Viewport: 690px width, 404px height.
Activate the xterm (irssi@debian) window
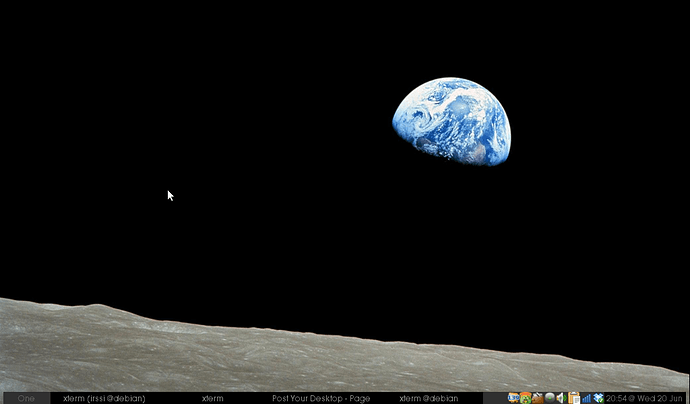(x=104, y=398)
